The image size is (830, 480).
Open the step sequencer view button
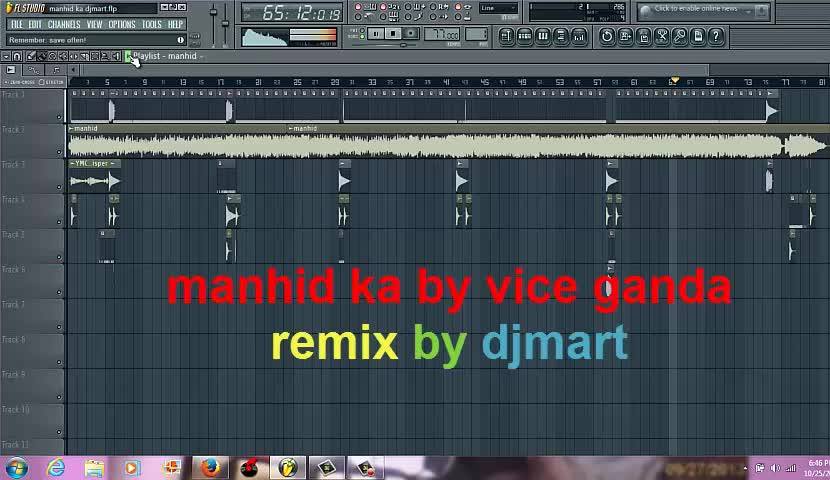[524, 36]
